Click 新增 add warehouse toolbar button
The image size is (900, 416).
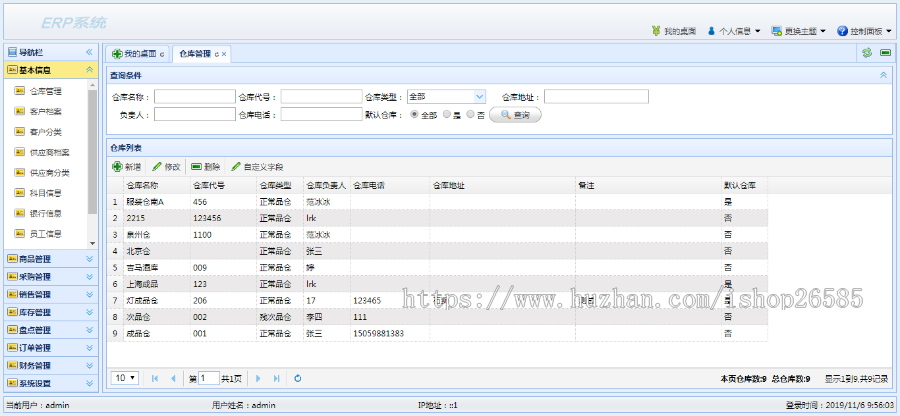click(x=126, y=167)
